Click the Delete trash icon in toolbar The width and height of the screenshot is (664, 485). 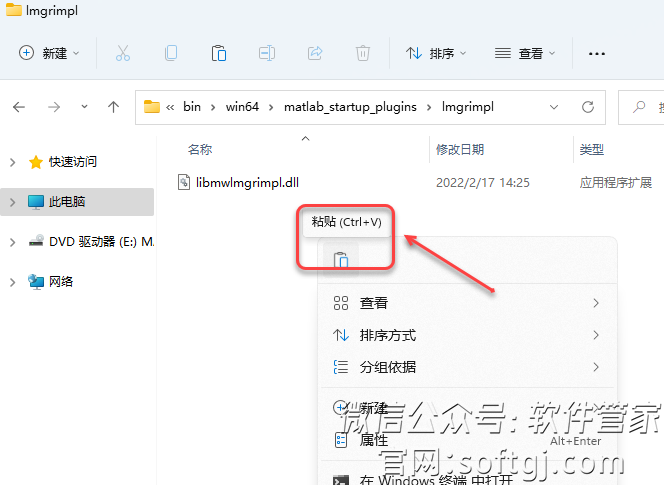(363, 53)
